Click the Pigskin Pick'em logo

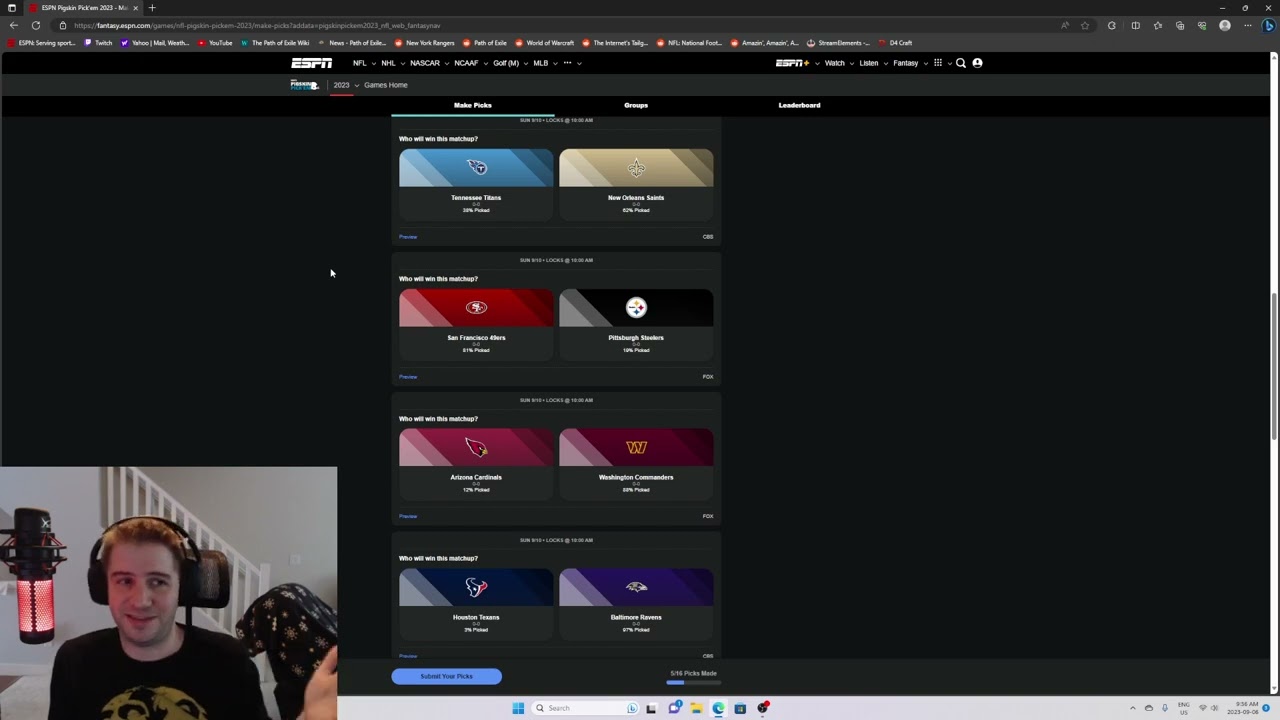click(x=304, y=85)
